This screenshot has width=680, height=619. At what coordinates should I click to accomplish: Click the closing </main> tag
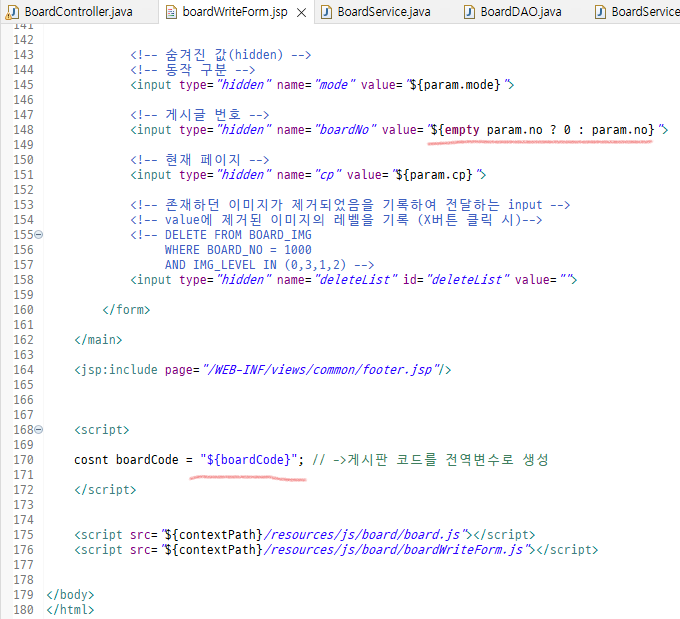click(98, 340)
